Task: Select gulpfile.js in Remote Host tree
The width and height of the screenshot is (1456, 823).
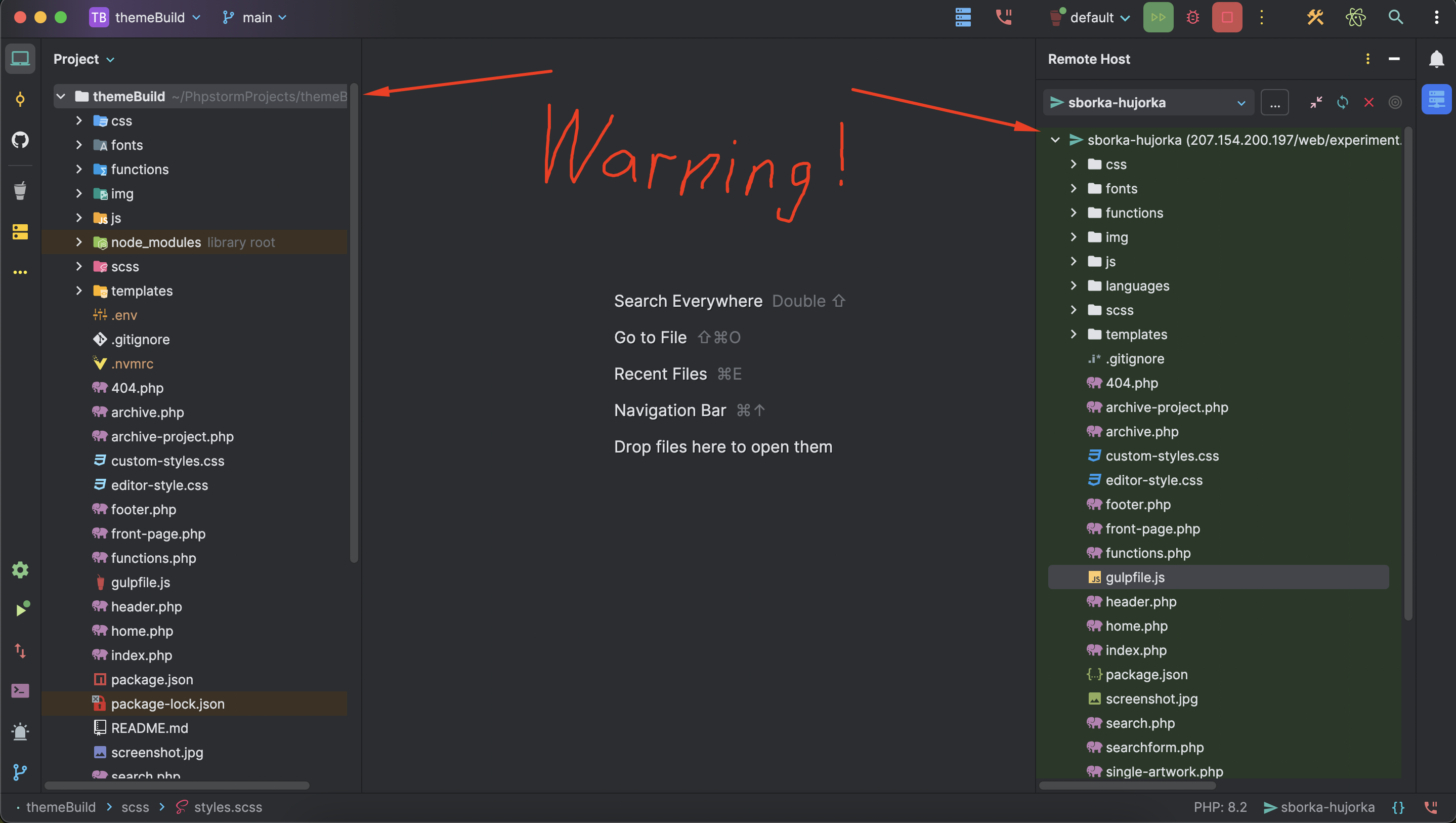Action: tap(1218, 577)
